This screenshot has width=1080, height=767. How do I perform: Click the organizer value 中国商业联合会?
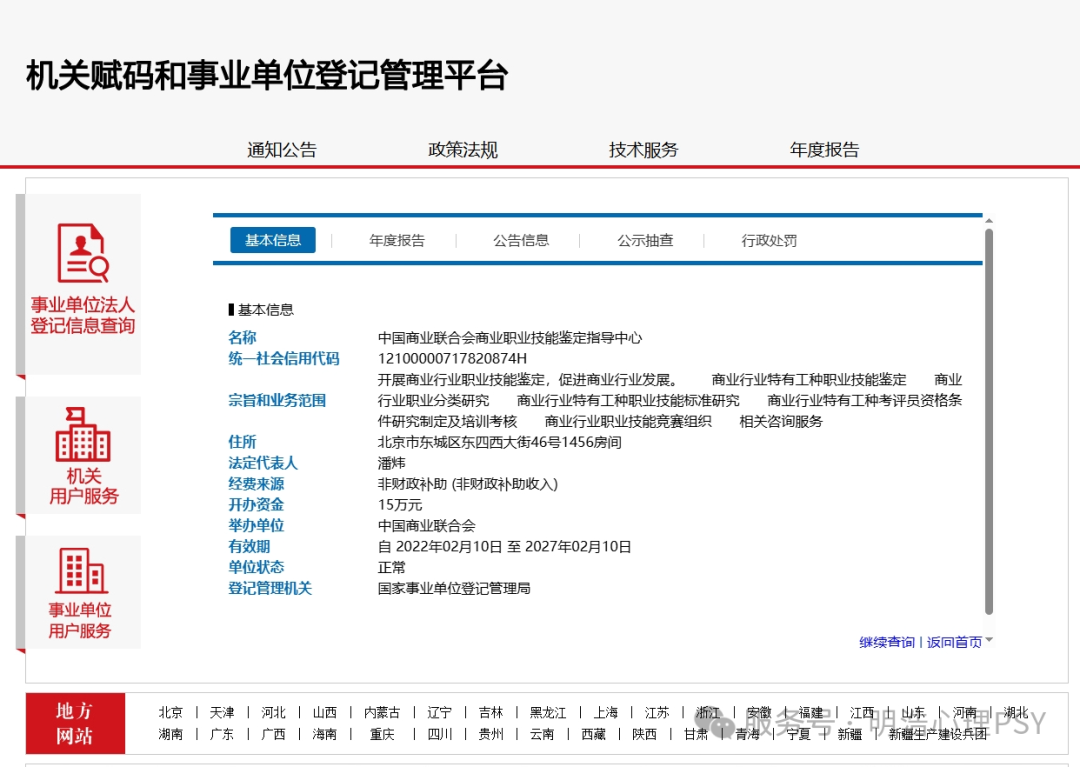tap(426, 526)
